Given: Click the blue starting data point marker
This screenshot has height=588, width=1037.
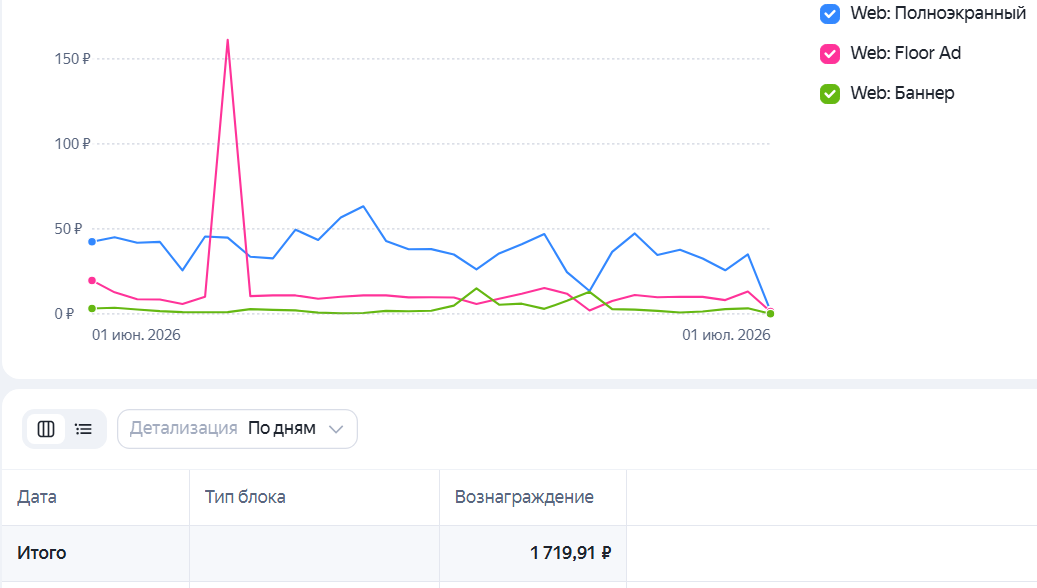Looking at the screenshot, I should [x=92, y=242].
